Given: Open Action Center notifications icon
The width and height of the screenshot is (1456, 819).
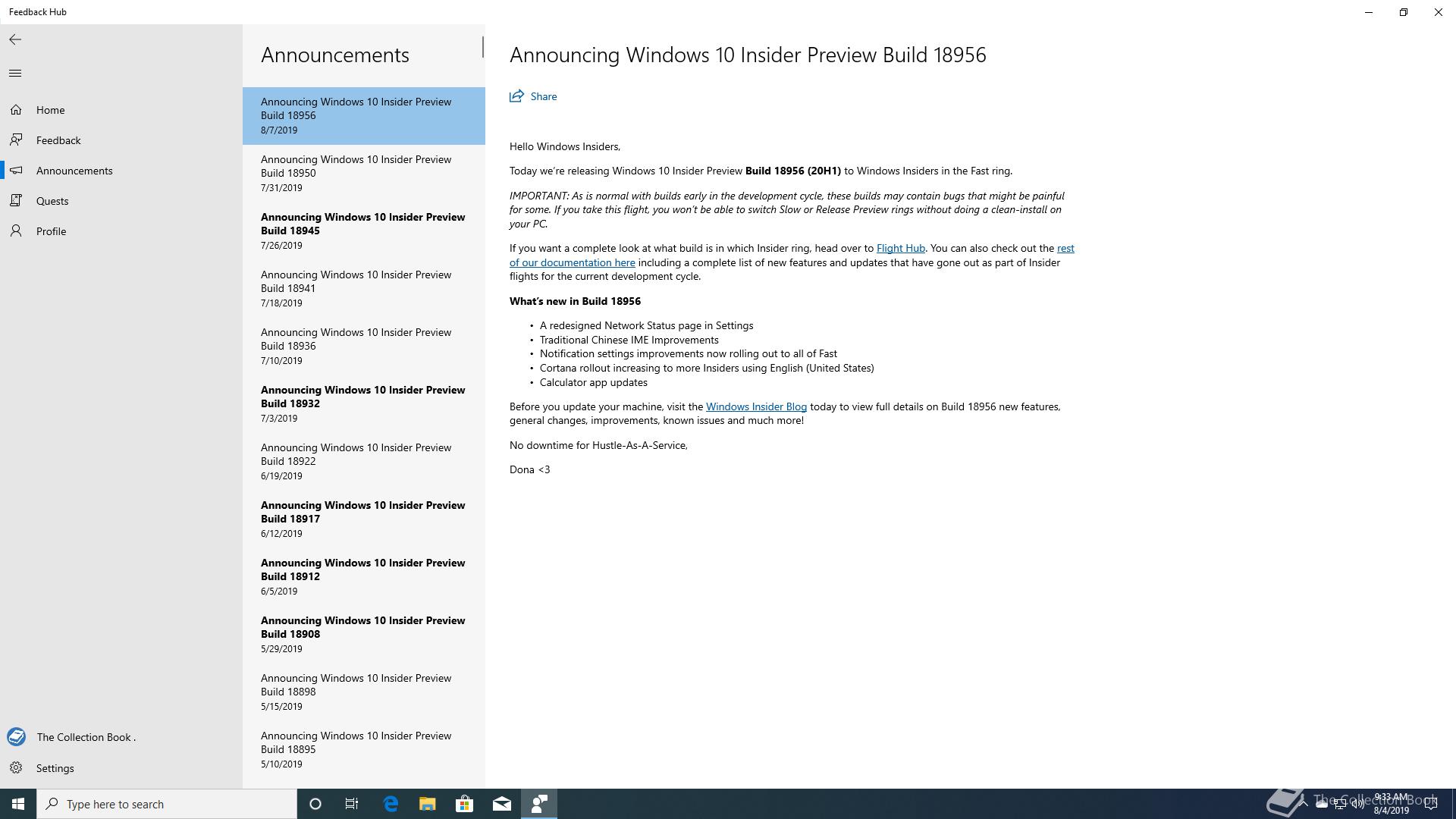Looking at the screenshot, I should click(1431, 804).
